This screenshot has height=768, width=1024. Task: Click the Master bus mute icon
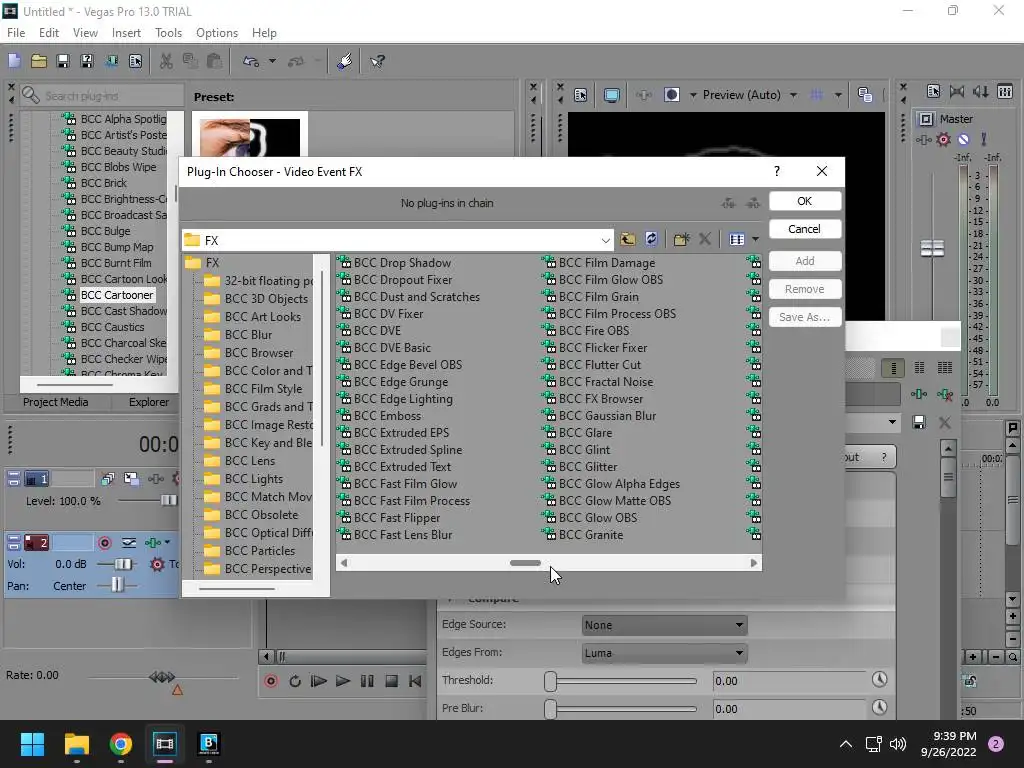point(963,139)
